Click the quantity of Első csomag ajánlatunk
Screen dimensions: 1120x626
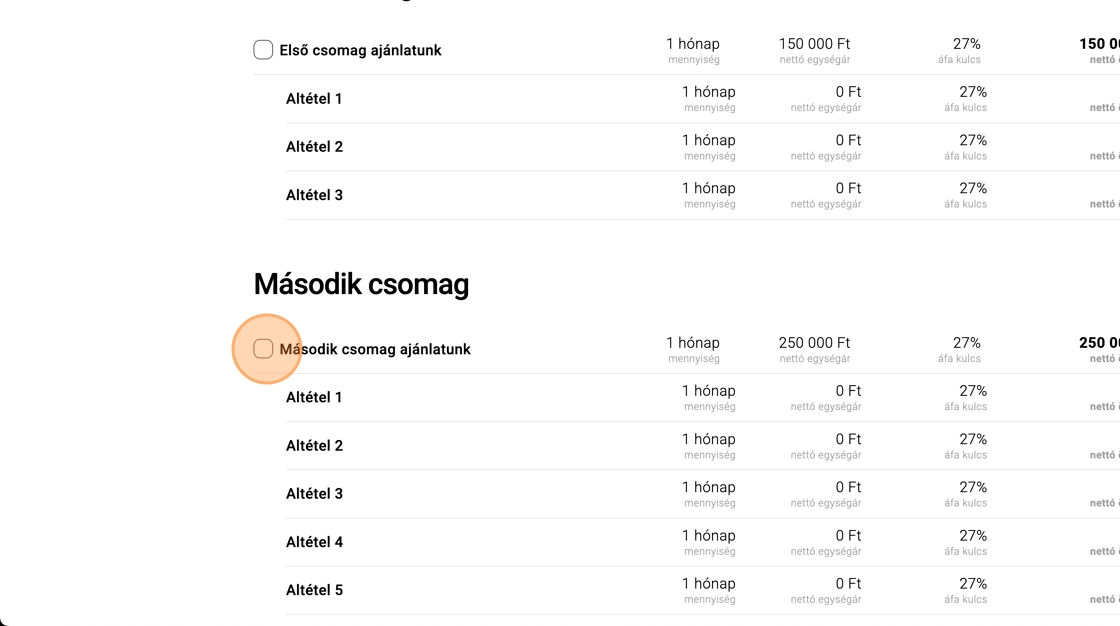(693, 44)
